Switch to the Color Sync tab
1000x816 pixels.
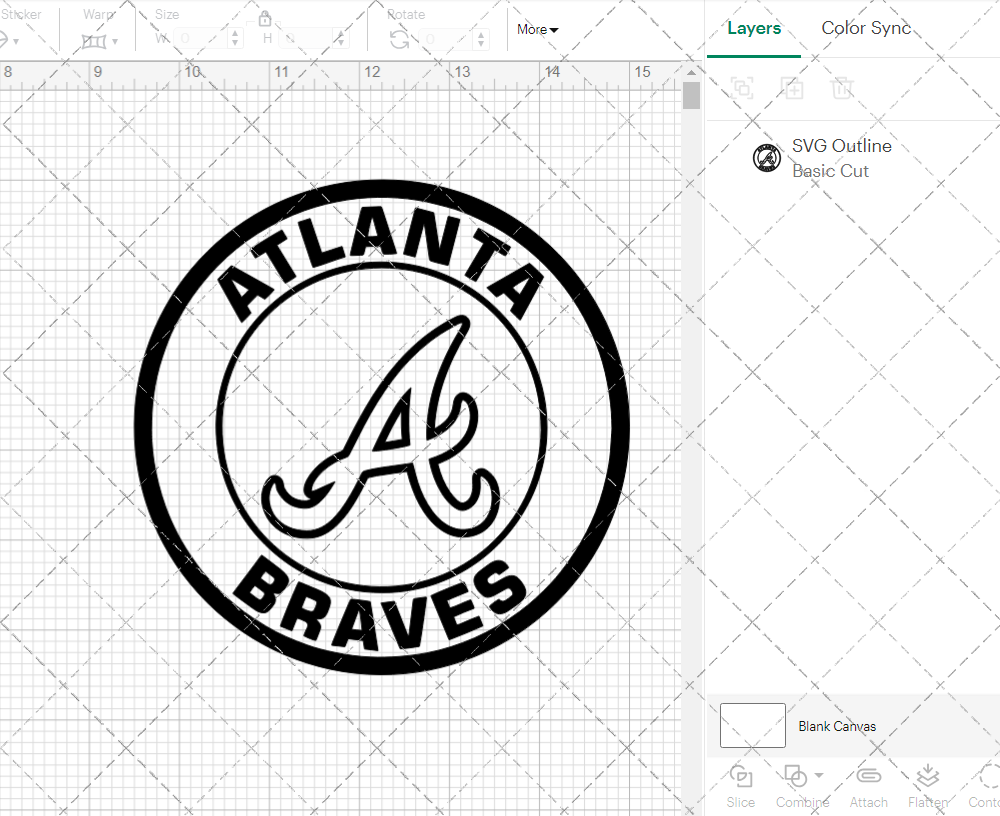pos(866,28)
